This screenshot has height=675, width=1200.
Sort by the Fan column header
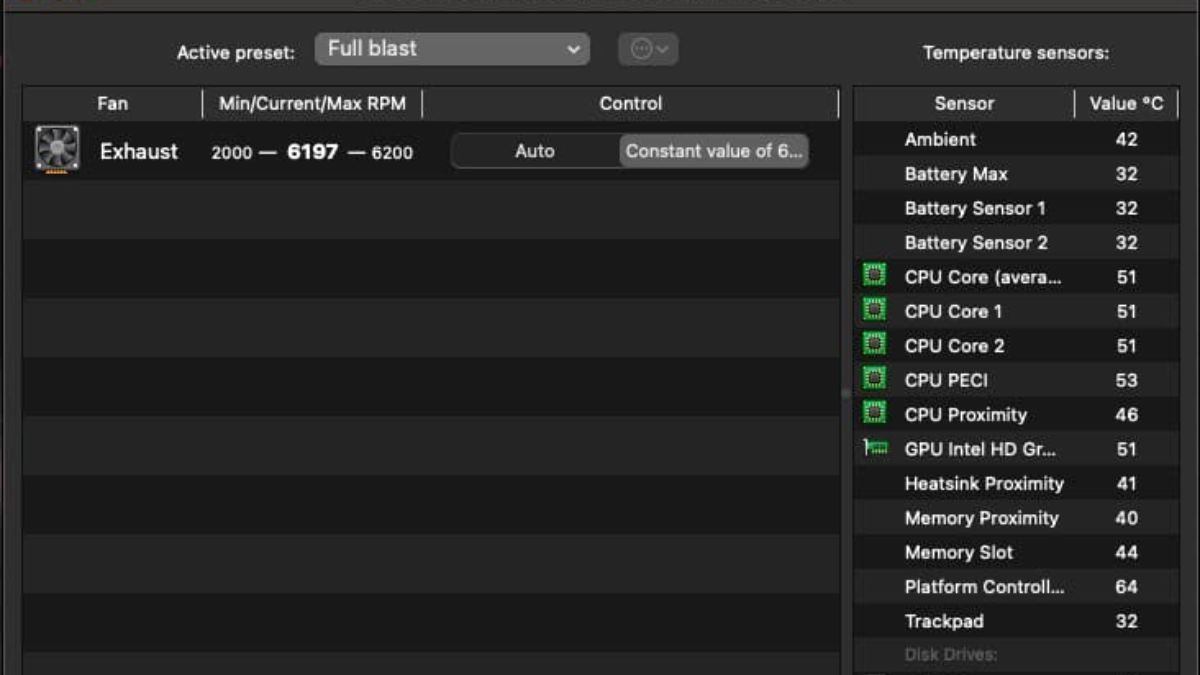click(112, 103)
